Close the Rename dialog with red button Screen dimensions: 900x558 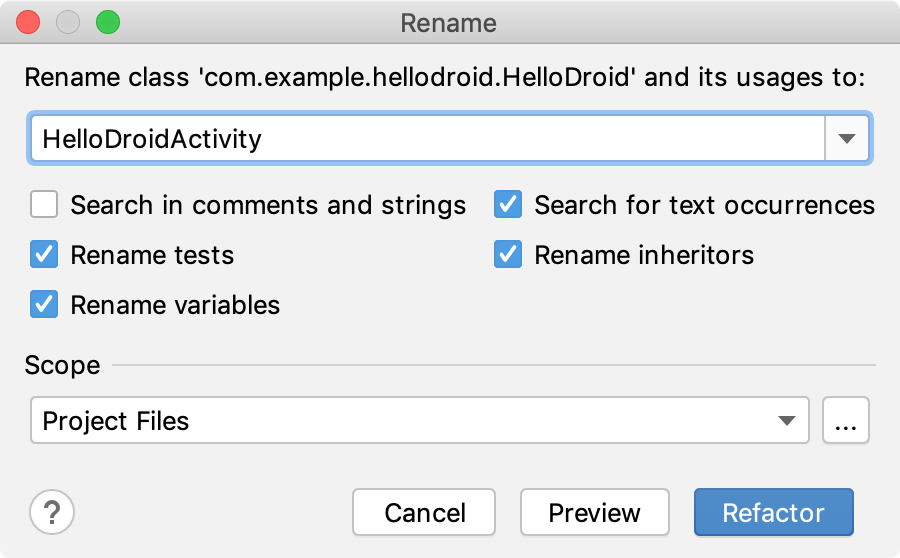click(x=29, y=22)
